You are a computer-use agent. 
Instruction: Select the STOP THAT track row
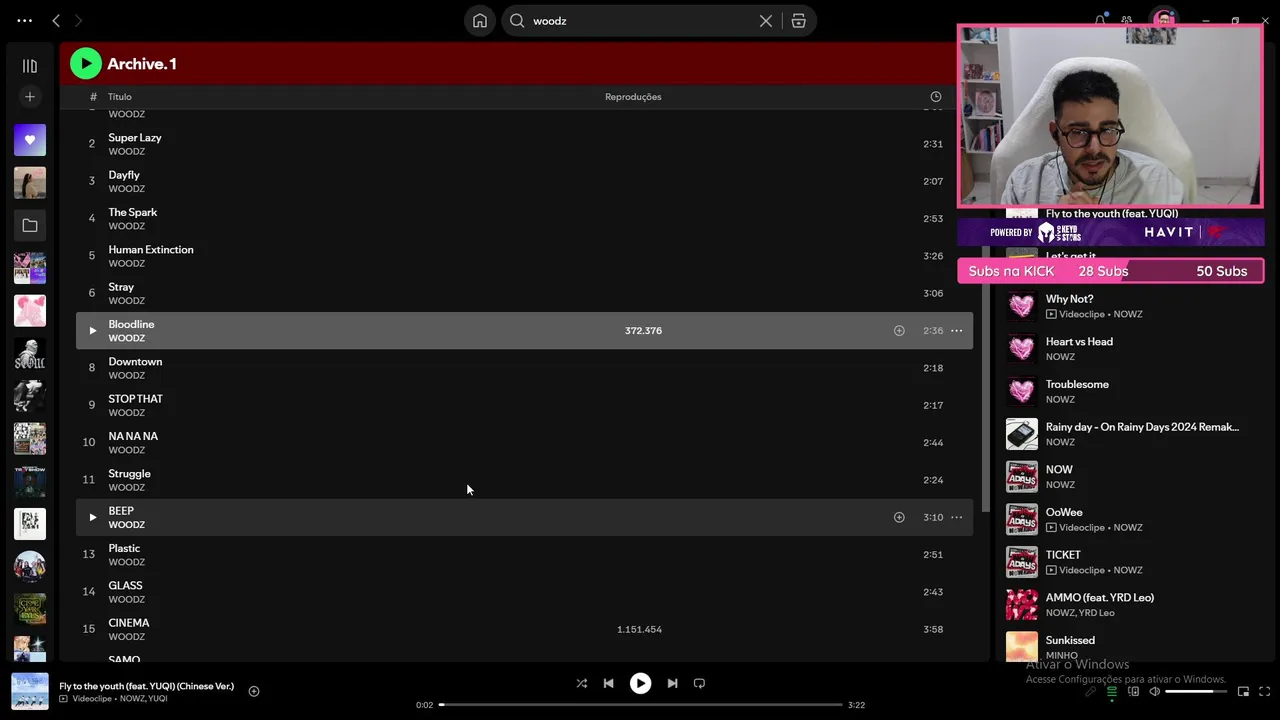tap(524, 405)
